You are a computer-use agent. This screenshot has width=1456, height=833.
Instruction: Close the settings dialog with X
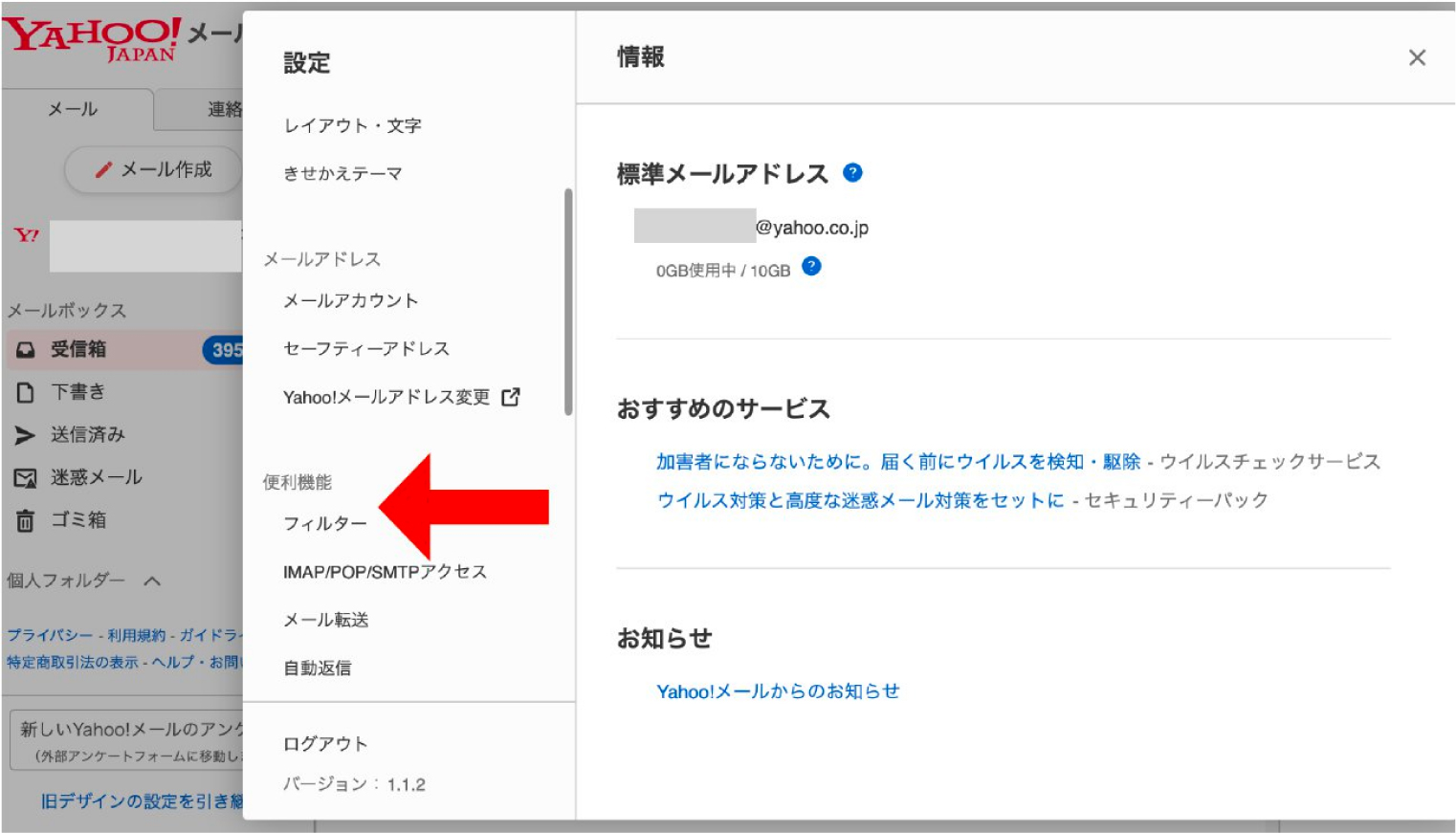click(1417, 58)
